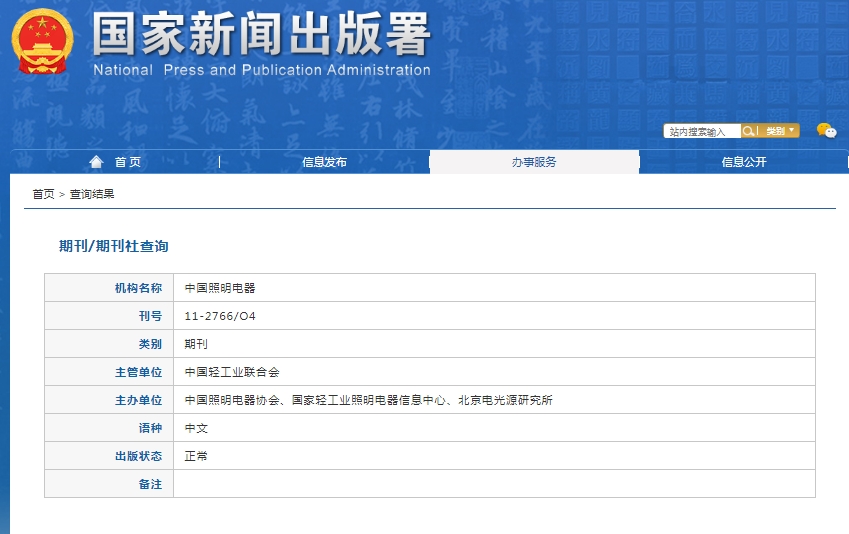Click the 正常 publication status value
Image resolution: width=849 pixels, height=534 pixels.
(196, 456)
